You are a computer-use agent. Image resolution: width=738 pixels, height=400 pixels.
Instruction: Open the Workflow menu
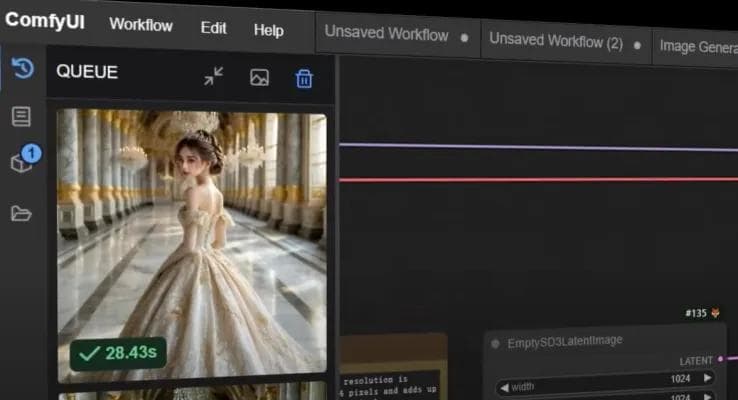tap(141, 24)
